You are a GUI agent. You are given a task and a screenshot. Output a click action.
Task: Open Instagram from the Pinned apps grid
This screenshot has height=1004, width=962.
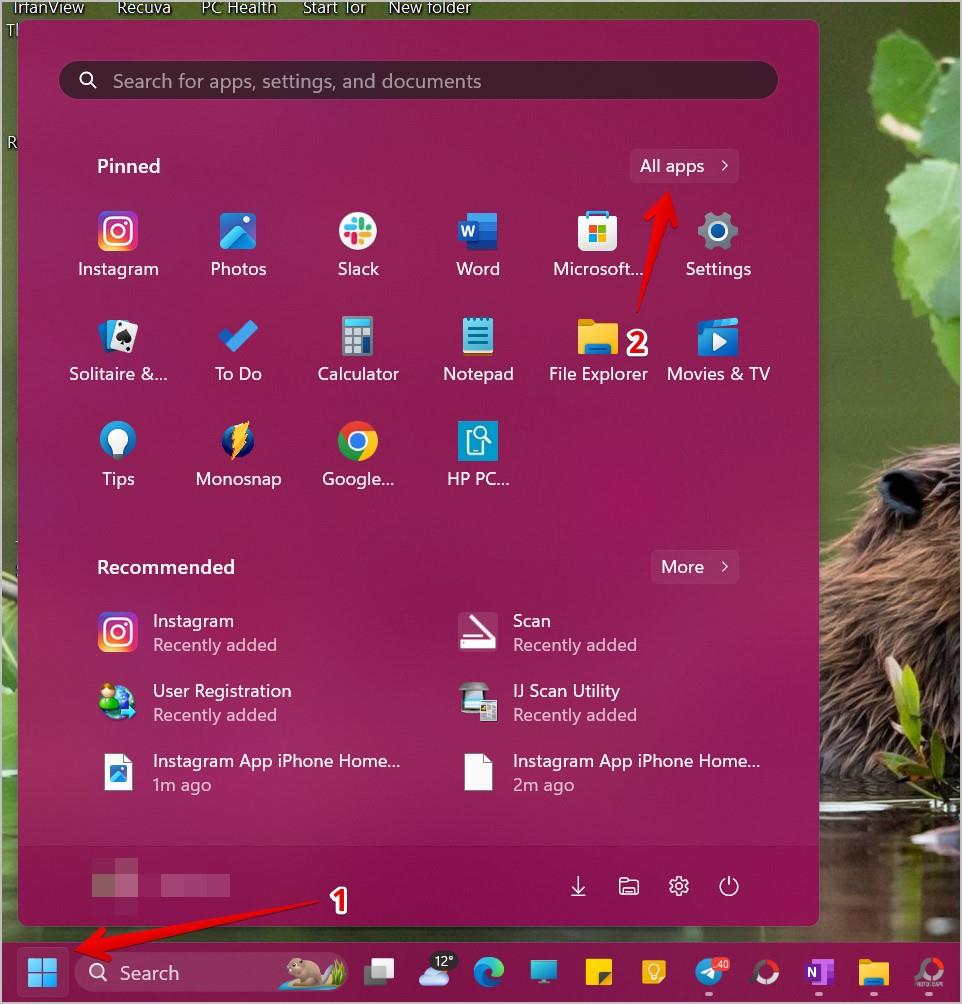118,244
